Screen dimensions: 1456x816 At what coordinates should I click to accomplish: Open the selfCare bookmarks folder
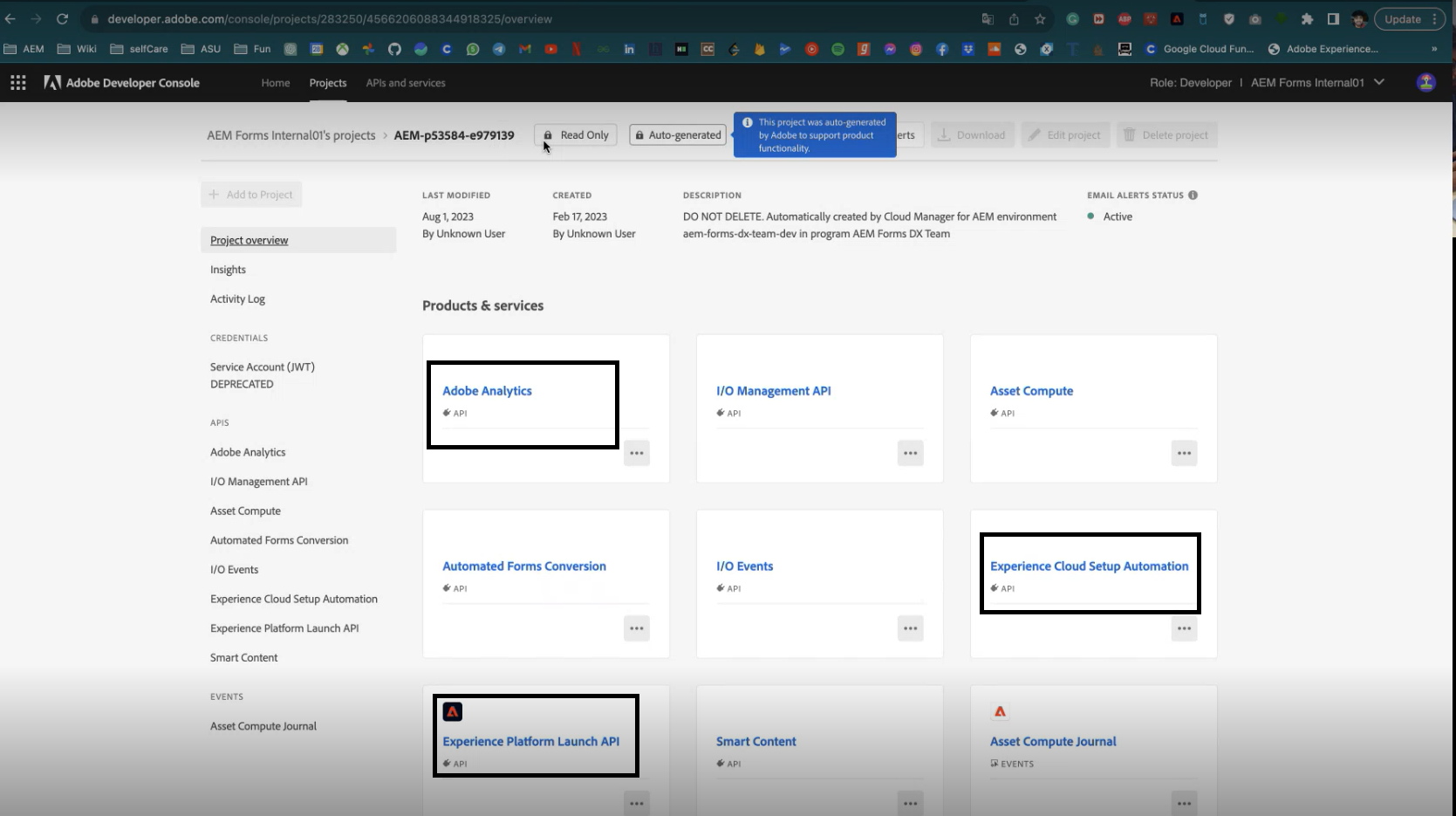point(139,49)
